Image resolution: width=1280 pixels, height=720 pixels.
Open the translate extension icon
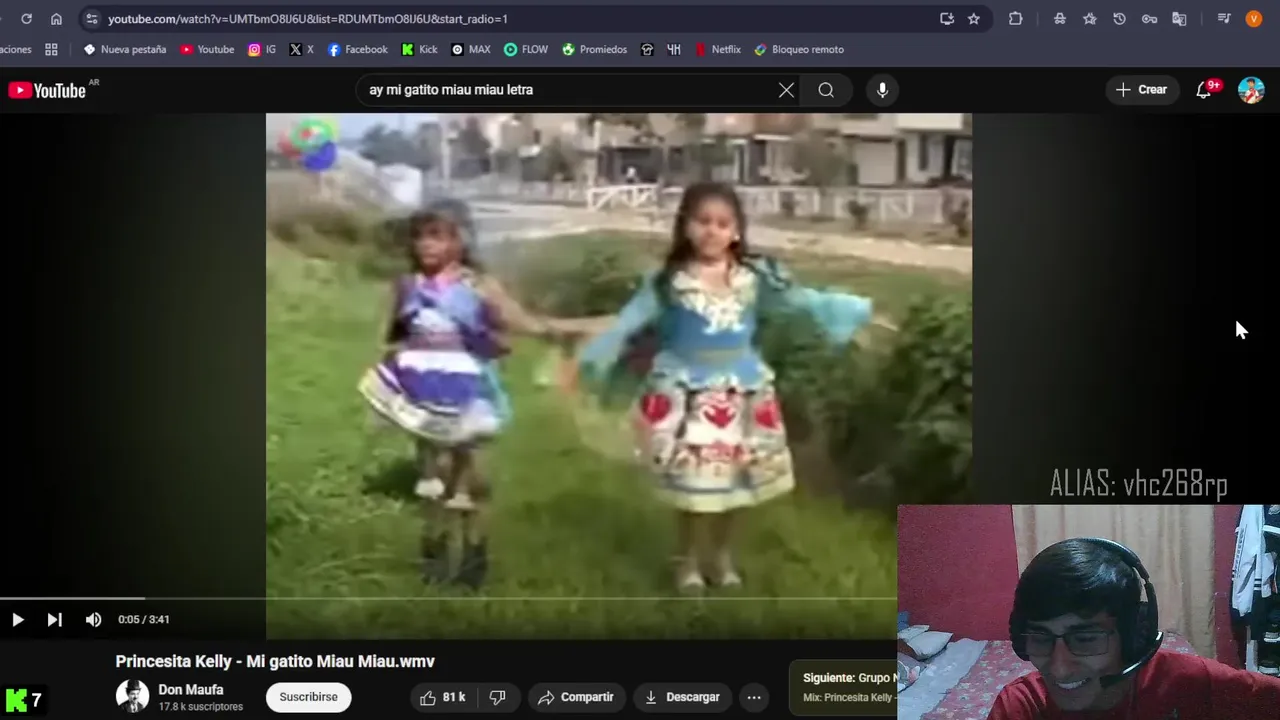pyautogui.click(x=1179, y=19)
